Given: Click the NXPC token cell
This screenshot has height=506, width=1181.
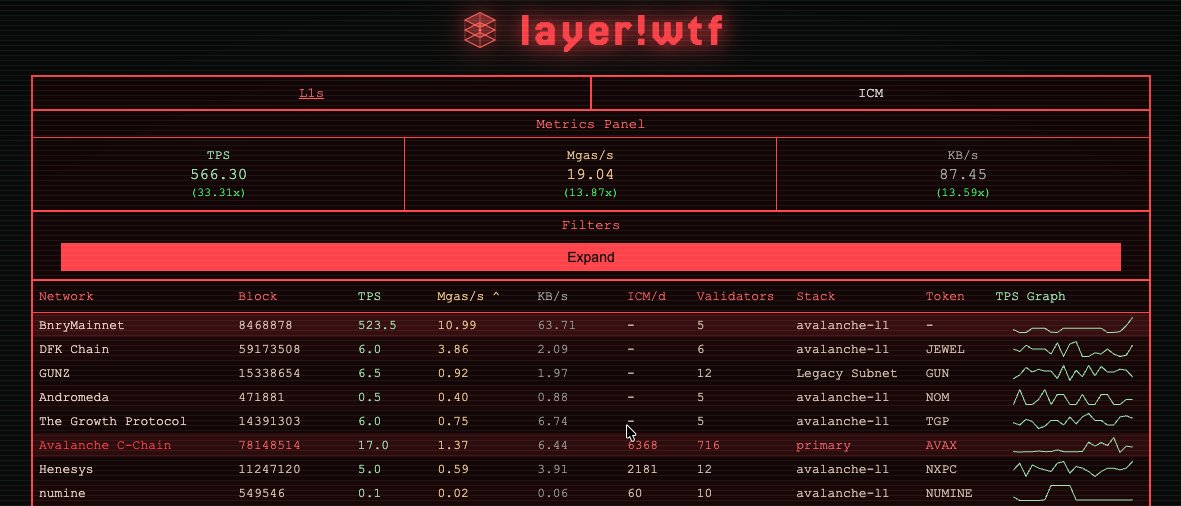Looking at the screenshot, I should coord(941,469).
